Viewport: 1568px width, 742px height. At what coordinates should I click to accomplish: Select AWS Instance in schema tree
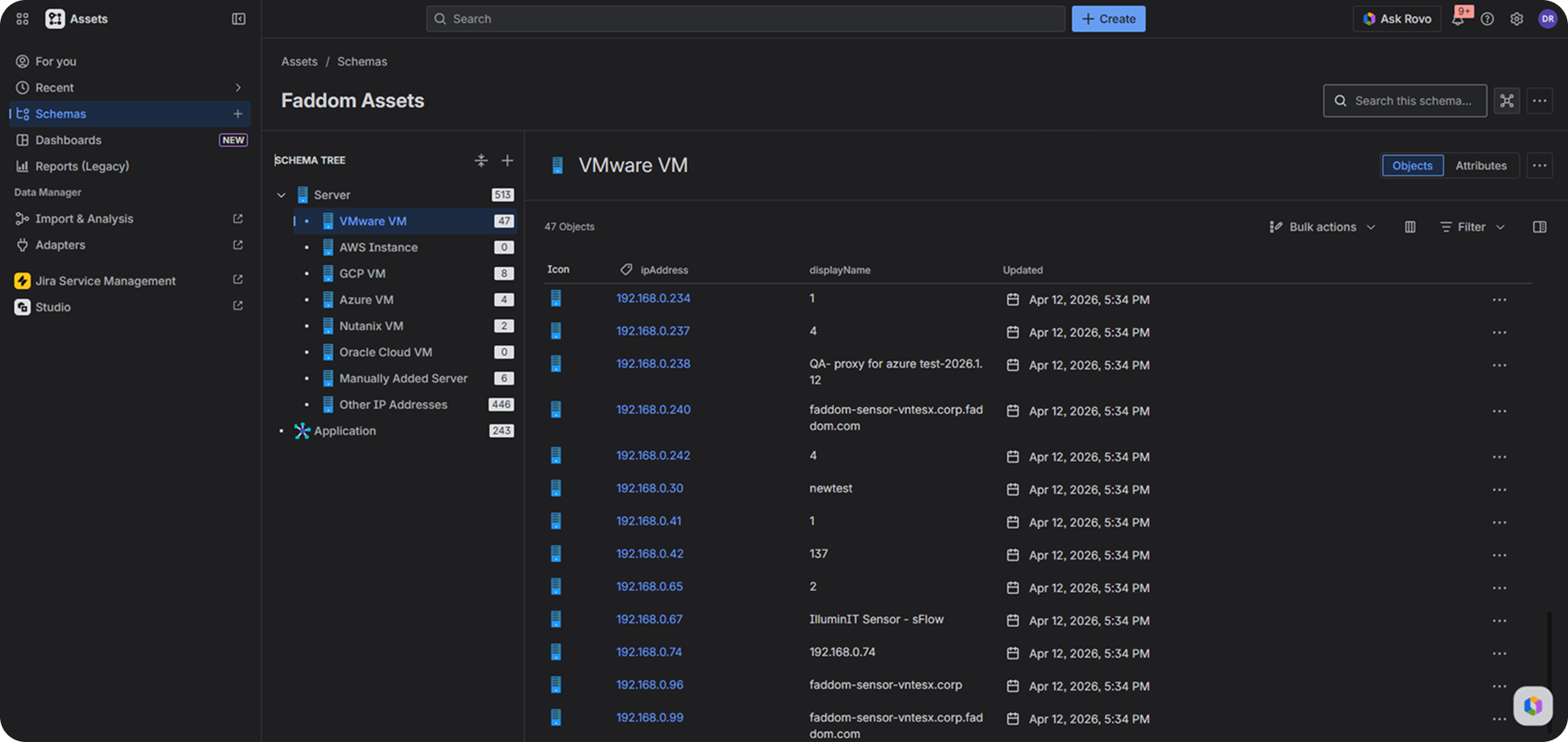(x=406, y=248)
